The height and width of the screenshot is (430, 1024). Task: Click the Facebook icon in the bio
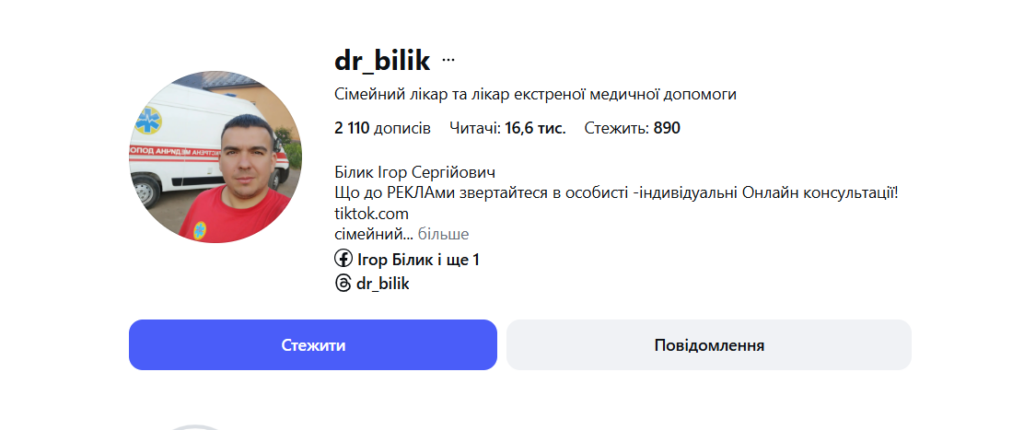click(x=343, y=260)
